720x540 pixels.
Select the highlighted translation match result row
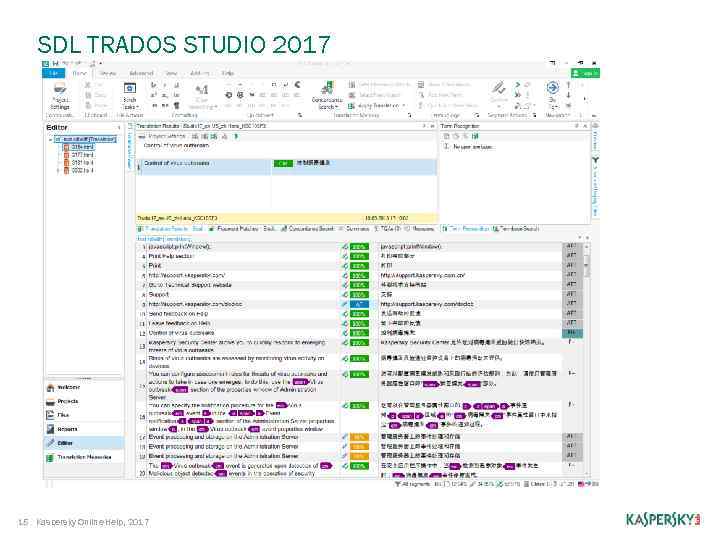point(288,167)
